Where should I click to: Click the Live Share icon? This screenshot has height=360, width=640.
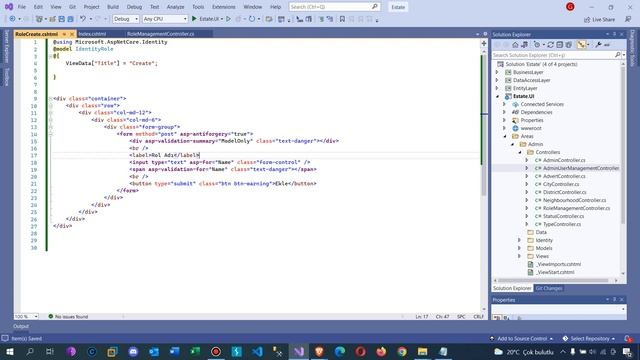[x=600, y=20]
